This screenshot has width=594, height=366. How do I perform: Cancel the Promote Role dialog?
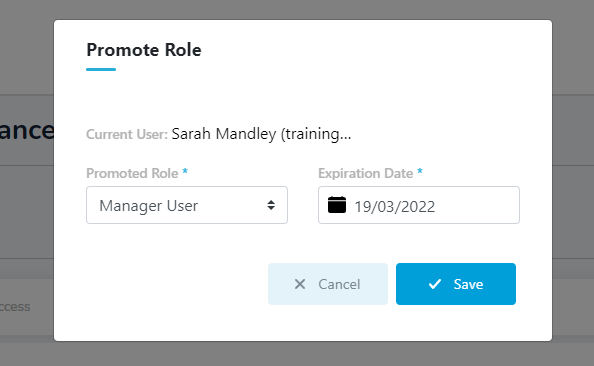coord(328,284)
